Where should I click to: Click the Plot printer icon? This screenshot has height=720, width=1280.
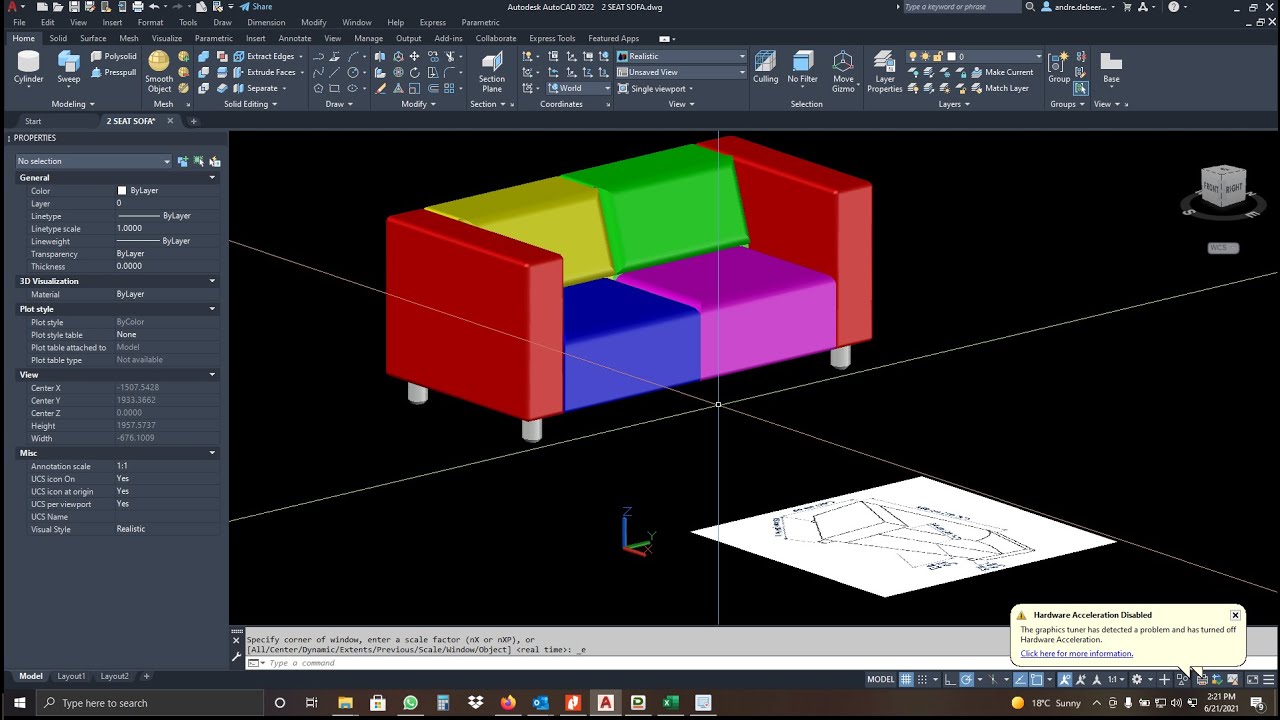click(138, 7)
